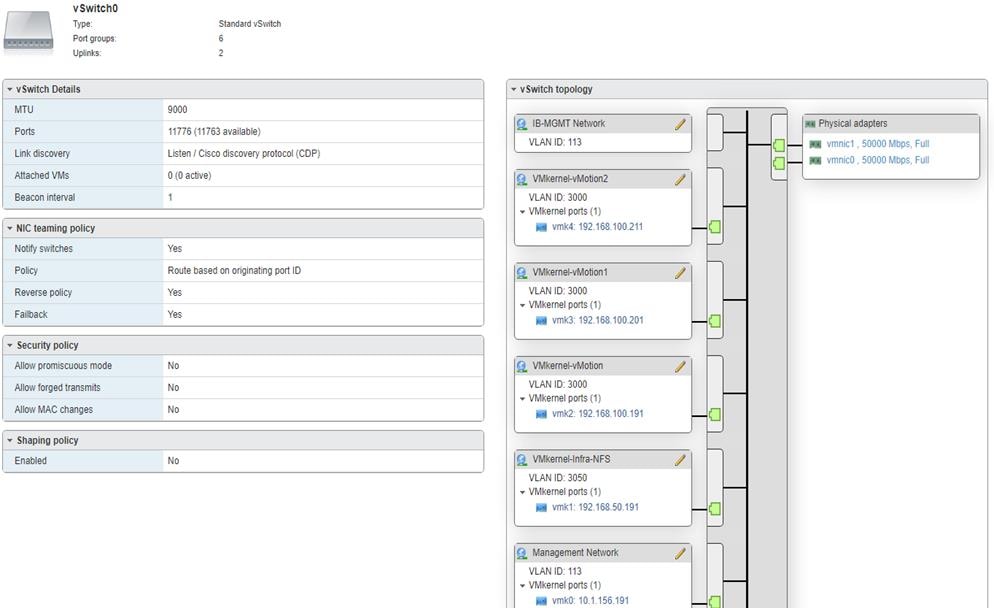Edit the VMkernel-Infra-NFS port group
Viewport: 994px width, 608px height.
click(680, 458)
